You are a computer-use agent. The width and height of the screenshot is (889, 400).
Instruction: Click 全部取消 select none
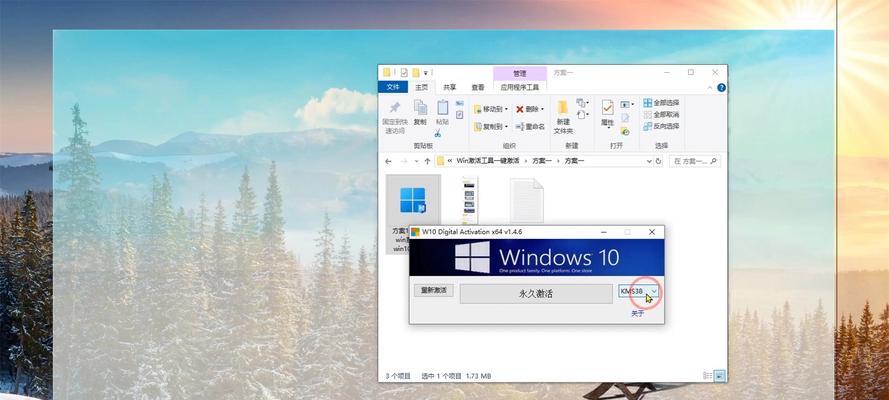[x=661, y=114]
